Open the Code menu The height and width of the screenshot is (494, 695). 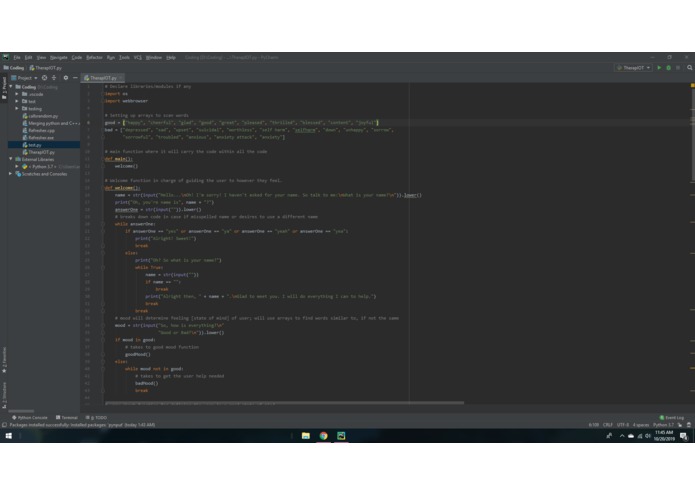[77, 58]
